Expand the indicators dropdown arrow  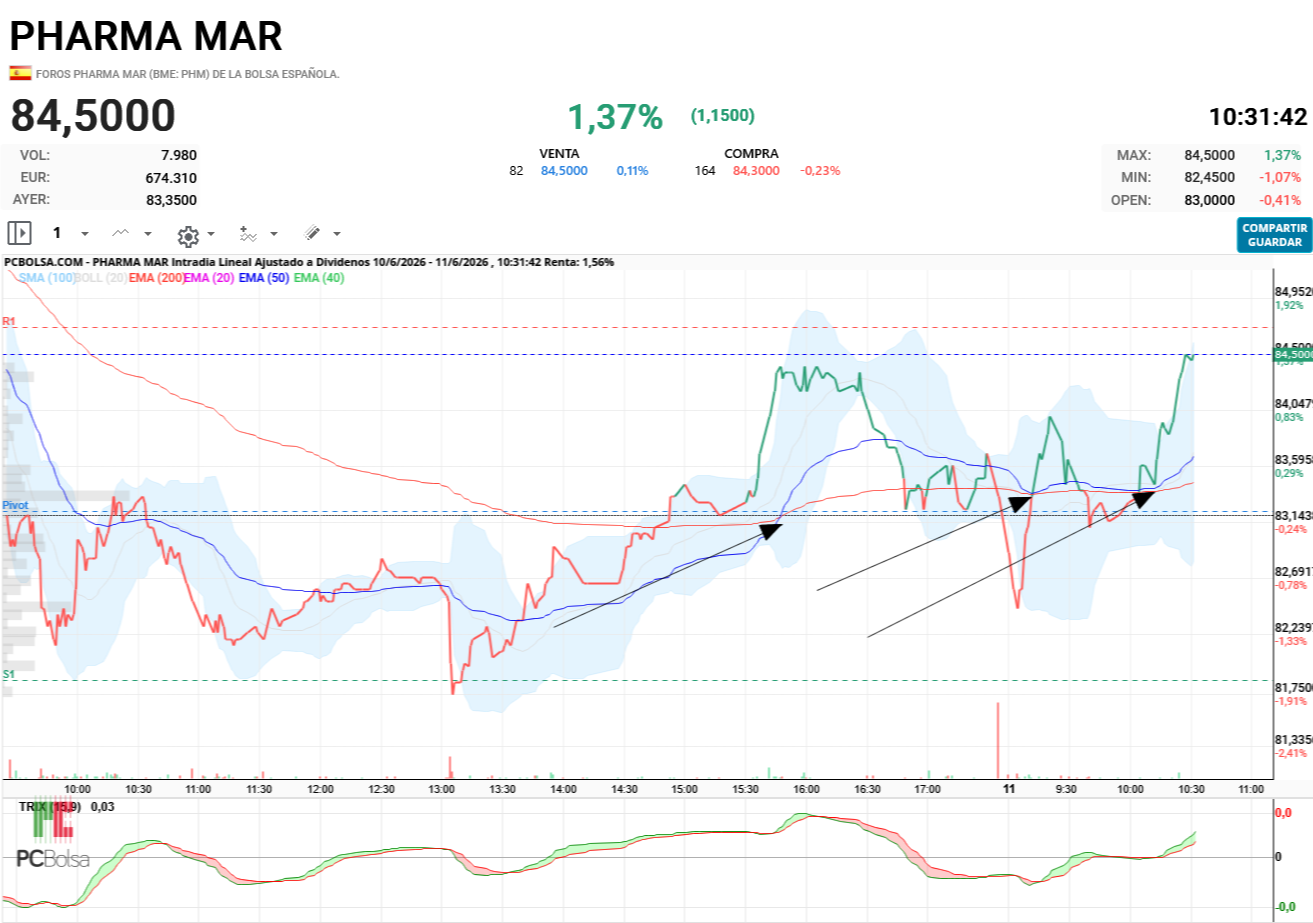tap(275, 234)
